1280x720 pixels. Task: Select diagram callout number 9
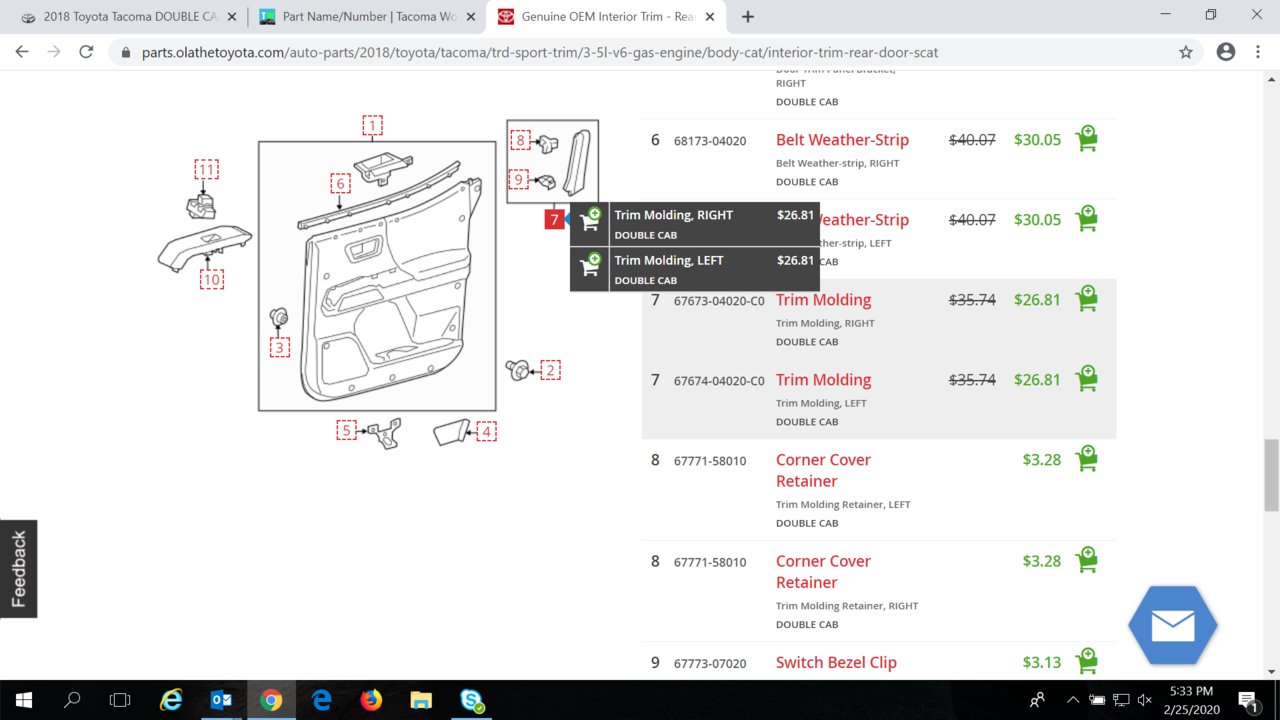coord(518,179)
